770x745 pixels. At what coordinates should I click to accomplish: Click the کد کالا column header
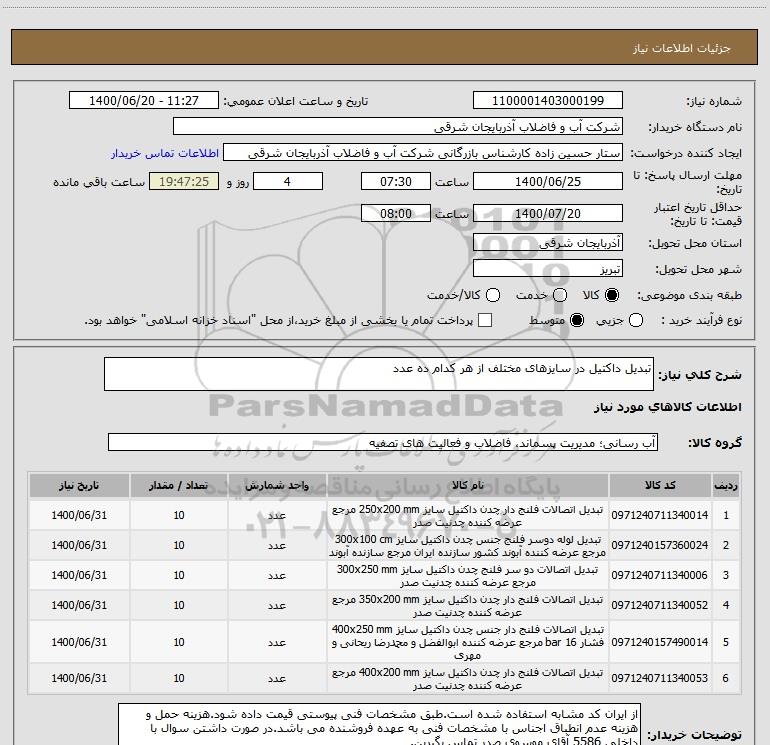tap(660, 486)
